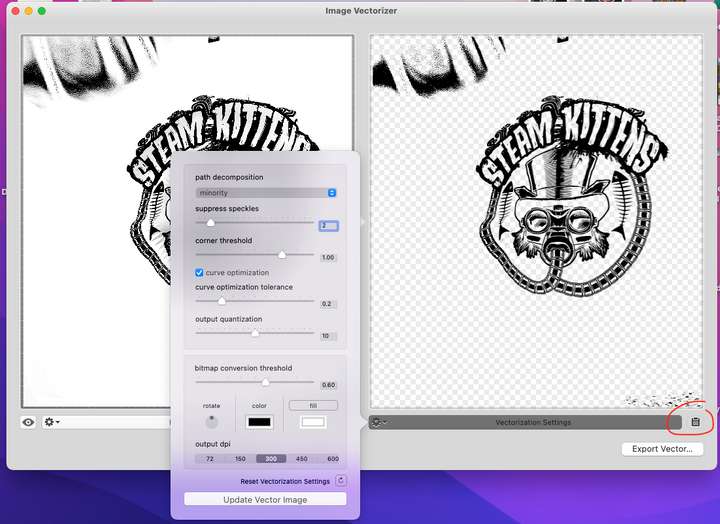Image resolution: width=720 pixels, height=524 pixels.
Task: Click the fill button
Action: [x=313, y=406]
